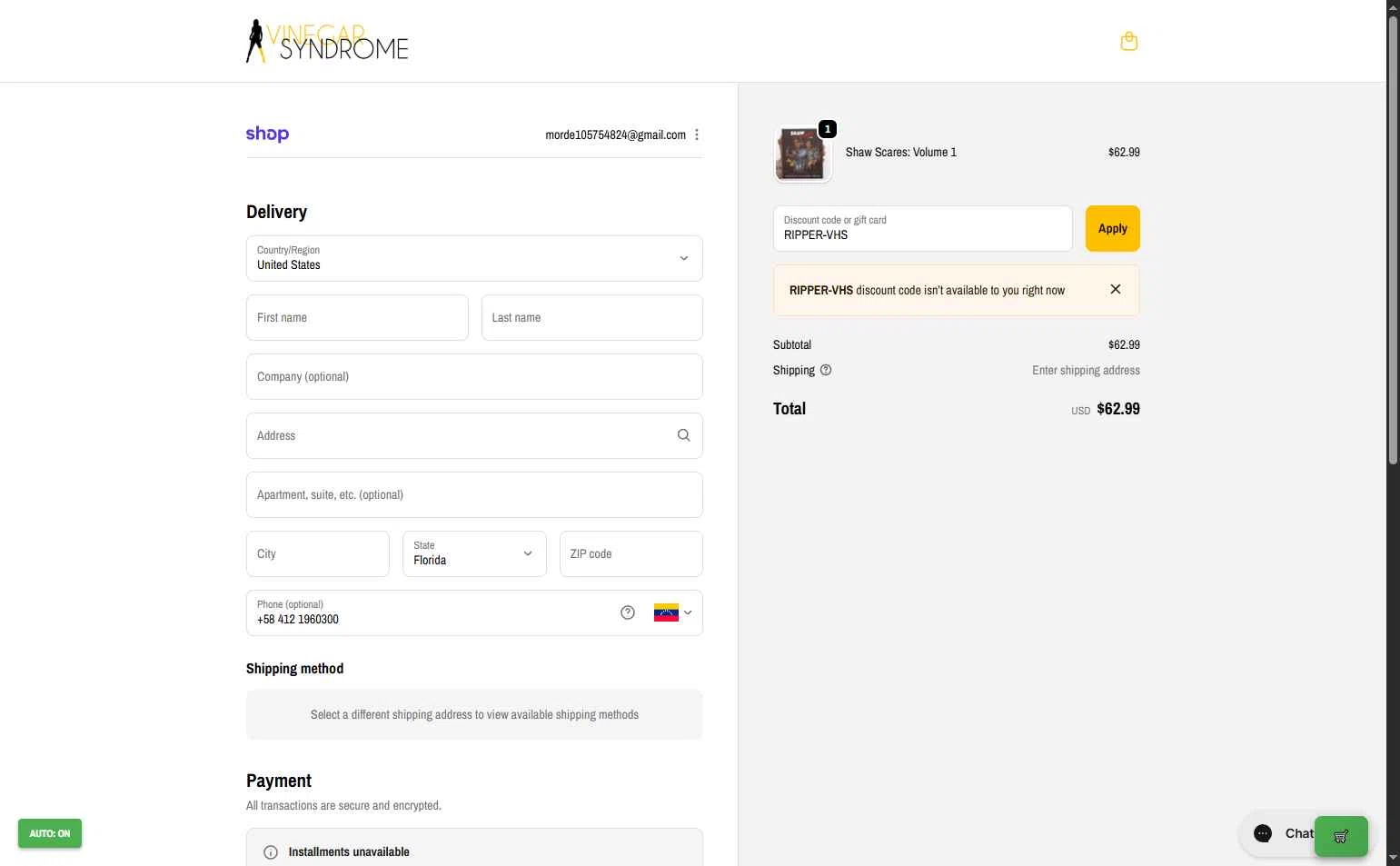1400x866 pixels.
Task: Focus the Last name field
Action: [x=592, y=317]
